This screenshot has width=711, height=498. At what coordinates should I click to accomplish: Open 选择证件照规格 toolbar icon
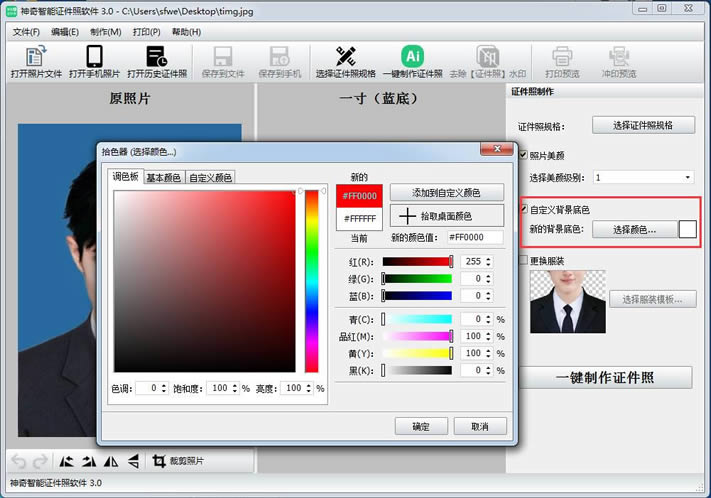click(x=346, y=62)
